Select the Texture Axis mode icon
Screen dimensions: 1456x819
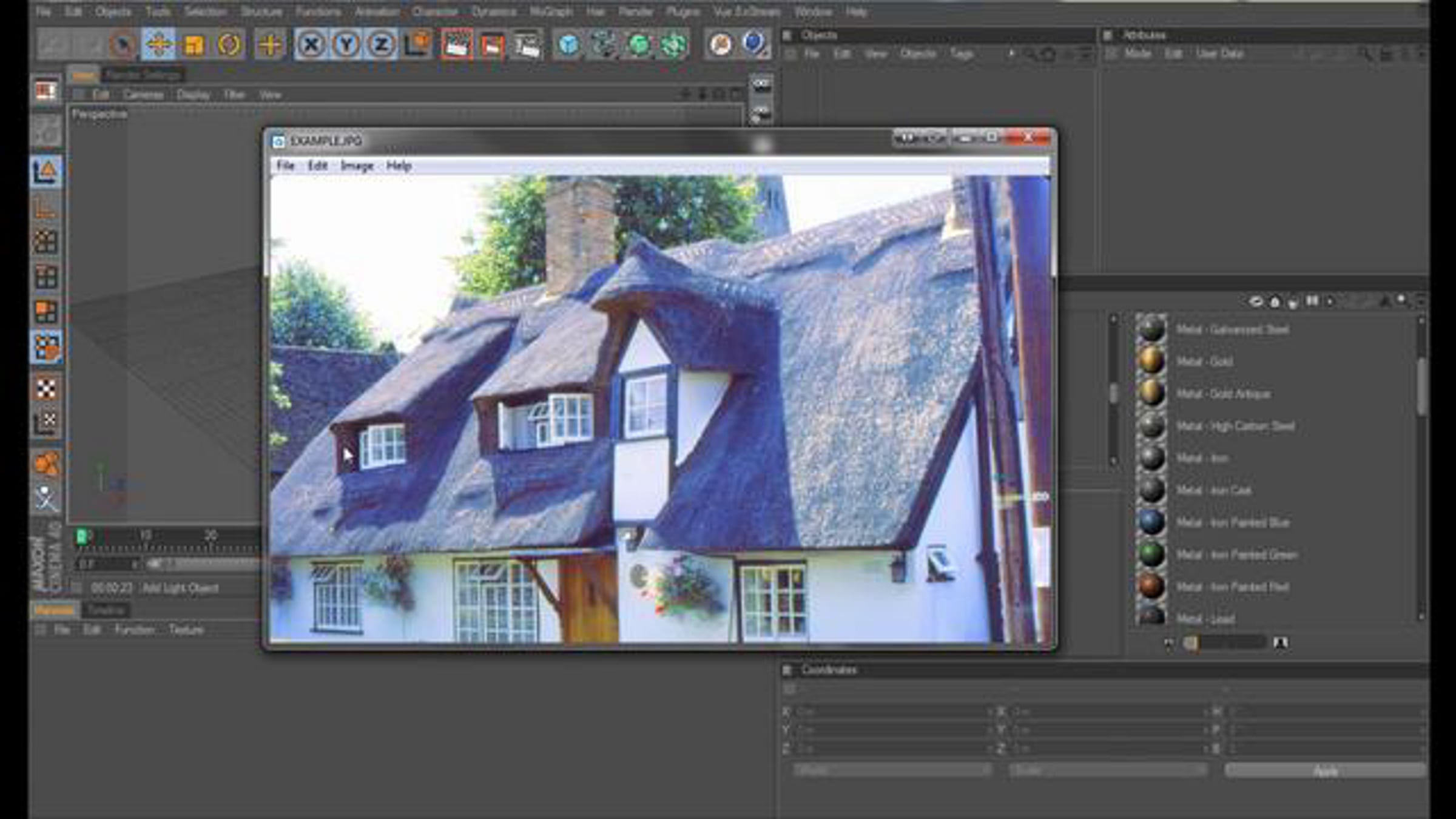tap(46, 422)
